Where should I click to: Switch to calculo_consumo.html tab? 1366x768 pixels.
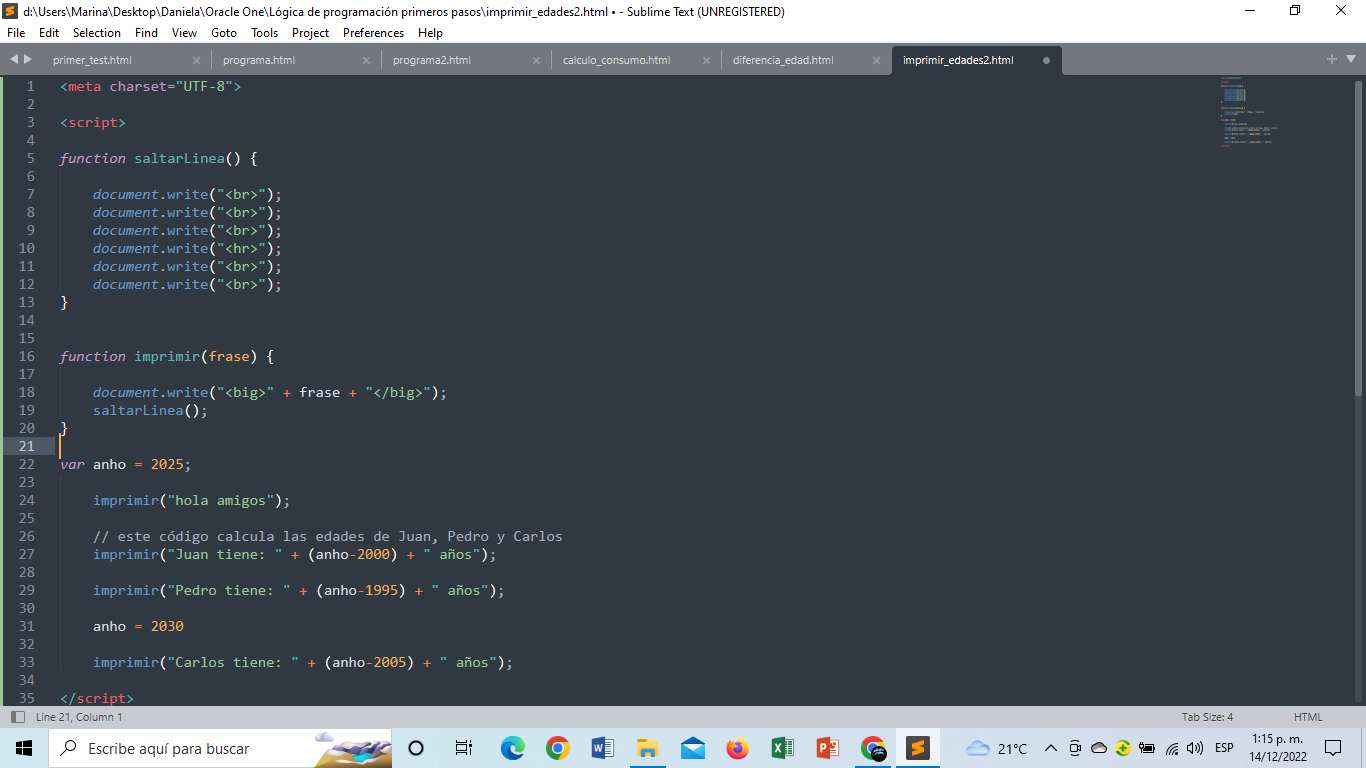[x=616, y=60]
